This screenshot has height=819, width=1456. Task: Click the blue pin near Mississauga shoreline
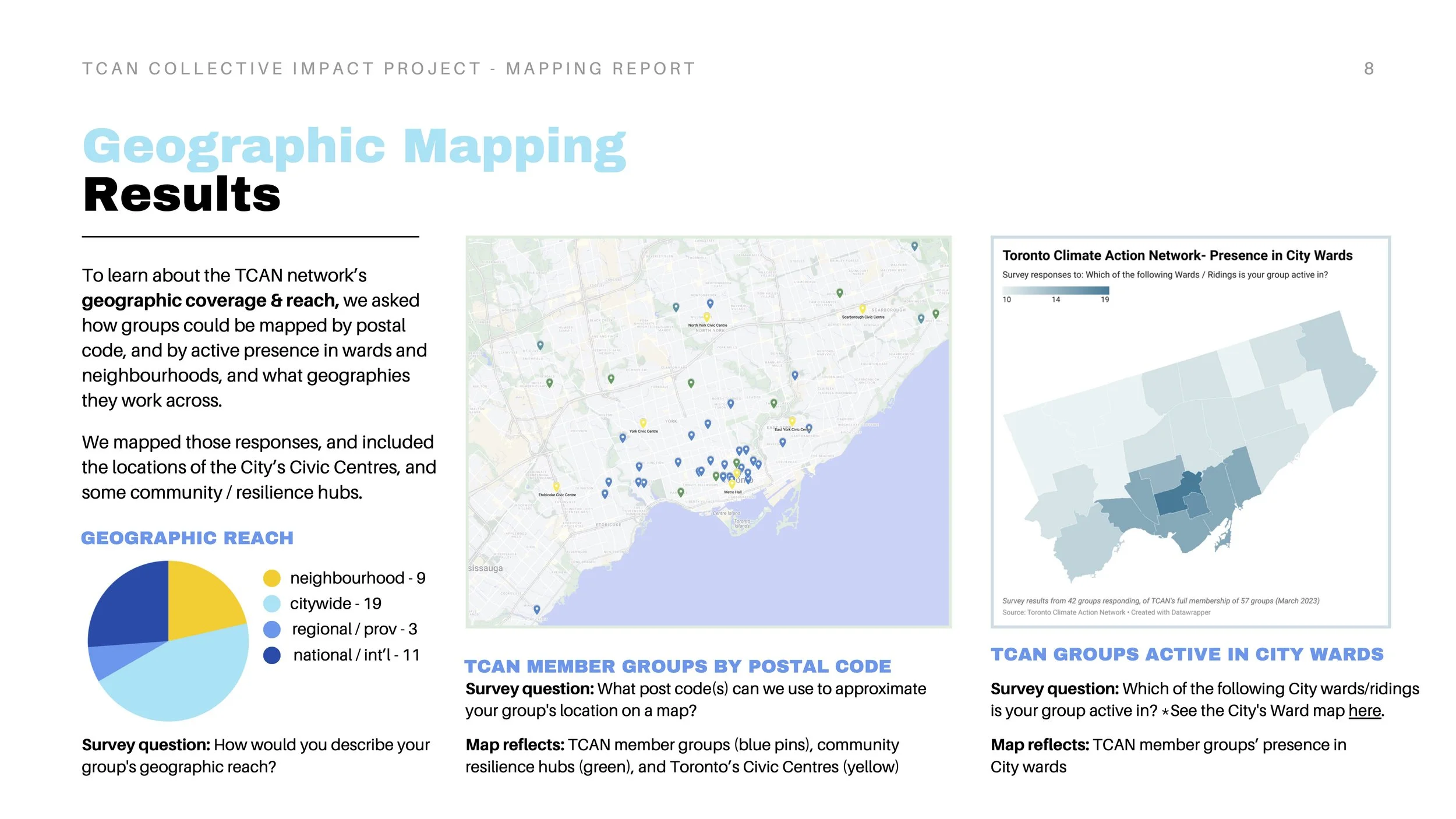[537, 609]
